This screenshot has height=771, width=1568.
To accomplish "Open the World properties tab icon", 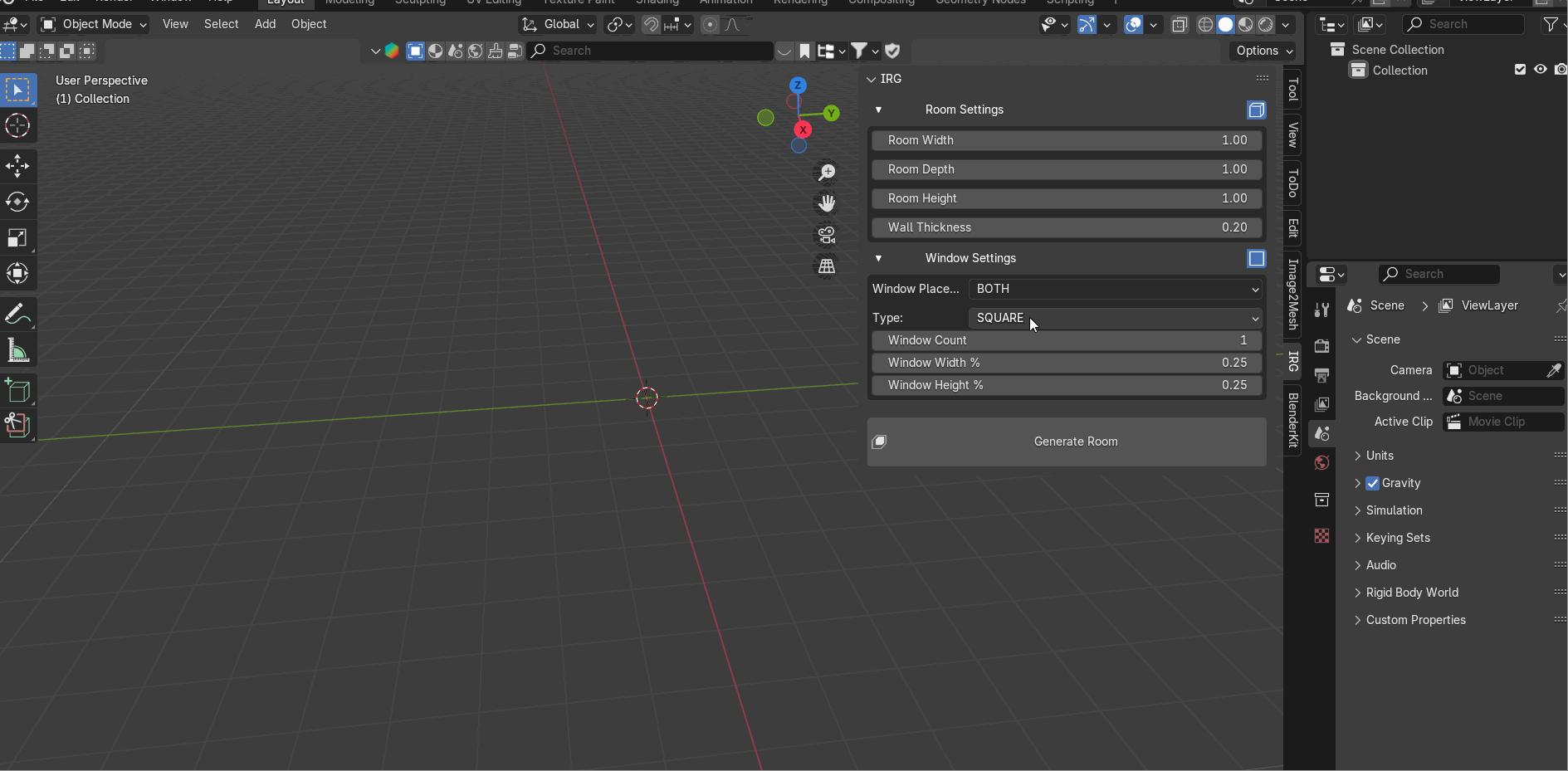I will click(x=1321, y=462).
